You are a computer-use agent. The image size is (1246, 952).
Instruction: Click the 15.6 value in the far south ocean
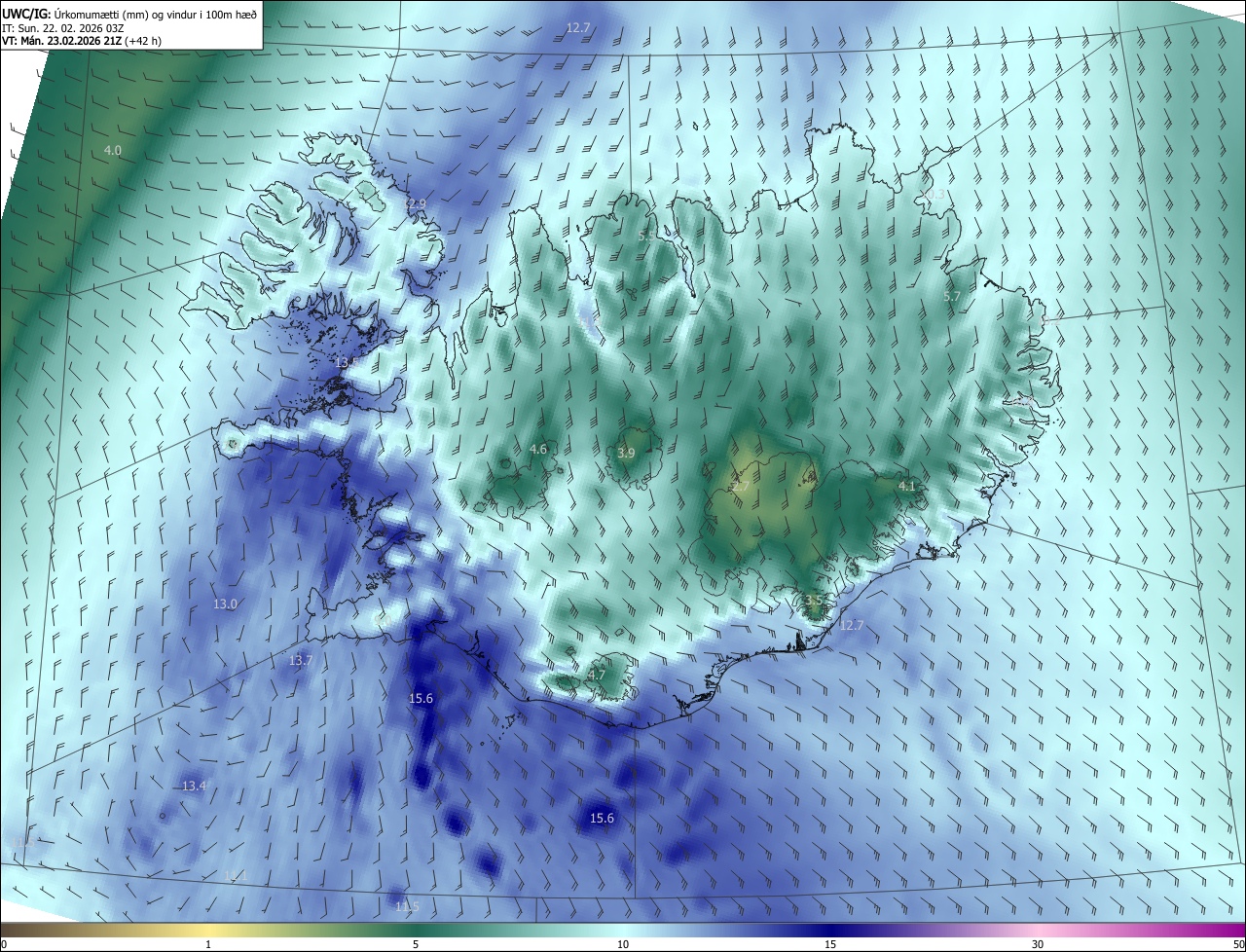point(603,818)
